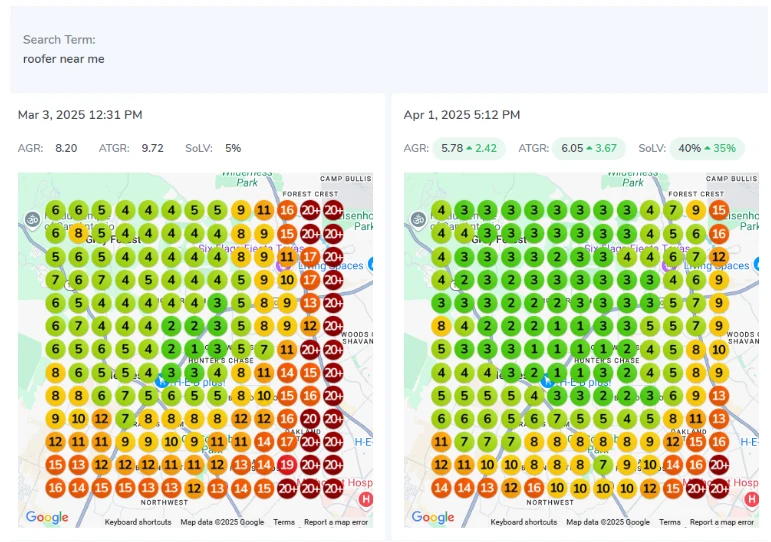Open the Terms link on the April map
Image resolution: width=771 pixels, height=542 pixels.
coord(670,522)
